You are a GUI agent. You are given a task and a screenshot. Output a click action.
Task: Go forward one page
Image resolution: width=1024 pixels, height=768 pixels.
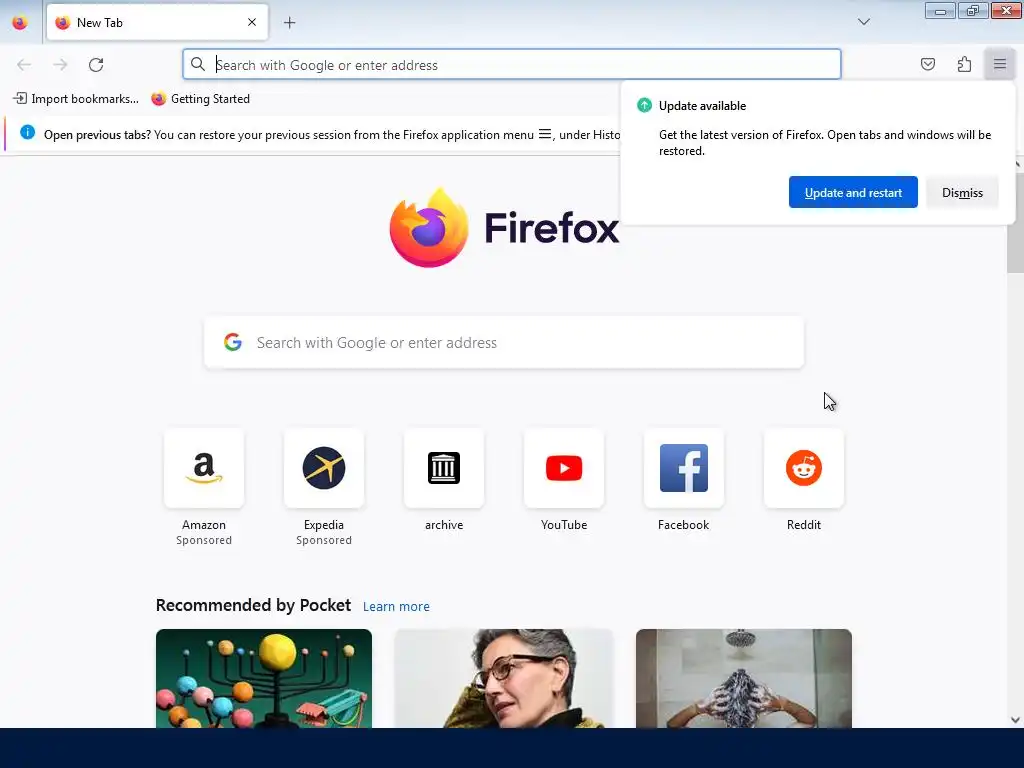pyautogui.click(x=60, y=65)
